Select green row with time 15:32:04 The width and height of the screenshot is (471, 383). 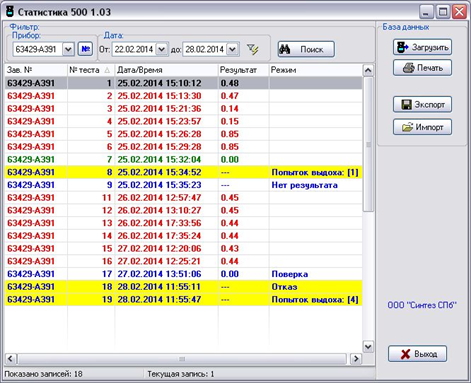pos(183,159)
